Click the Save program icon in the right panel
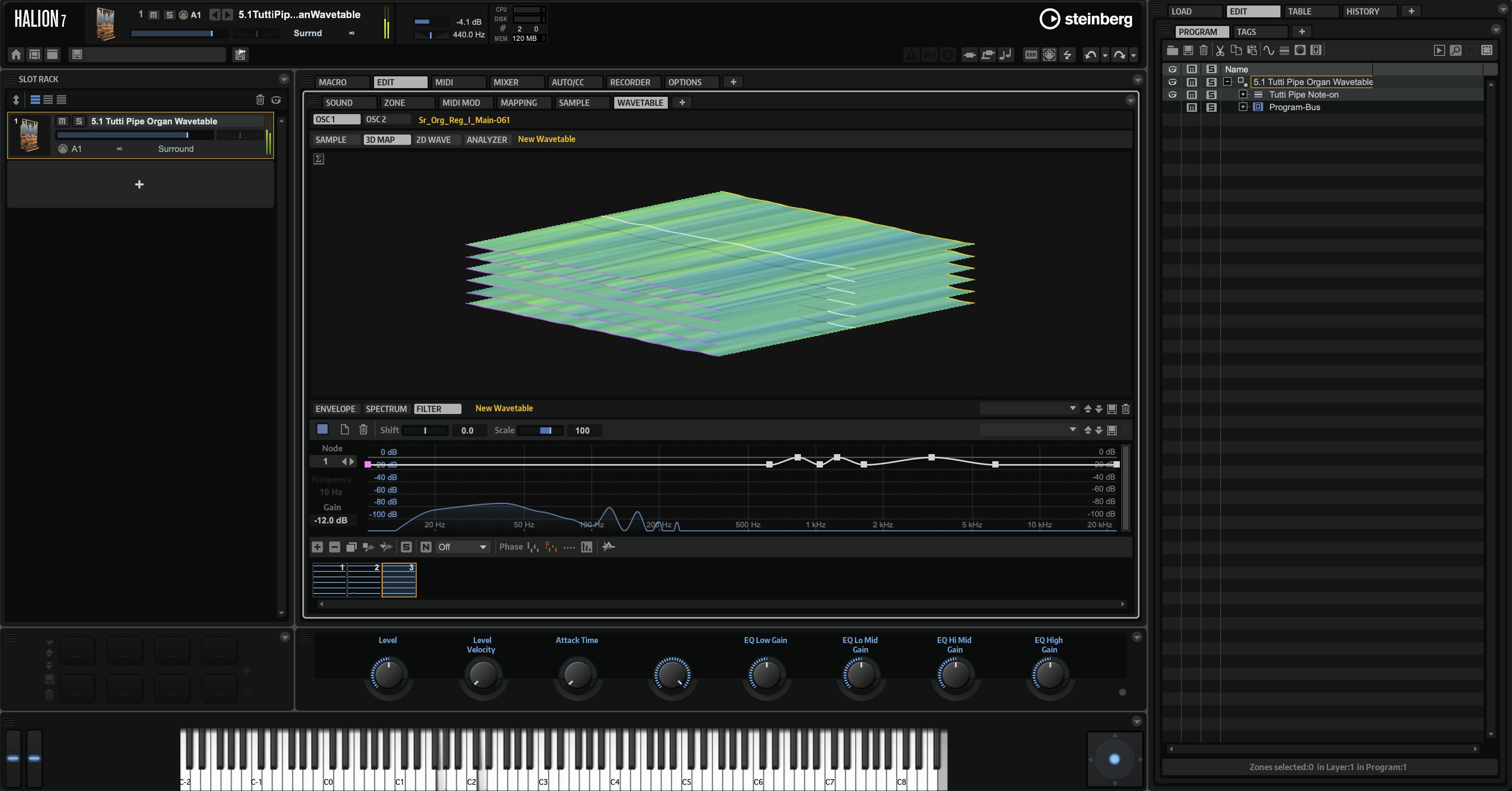This screenshot has height=791, width=1512. (1188, 50)
